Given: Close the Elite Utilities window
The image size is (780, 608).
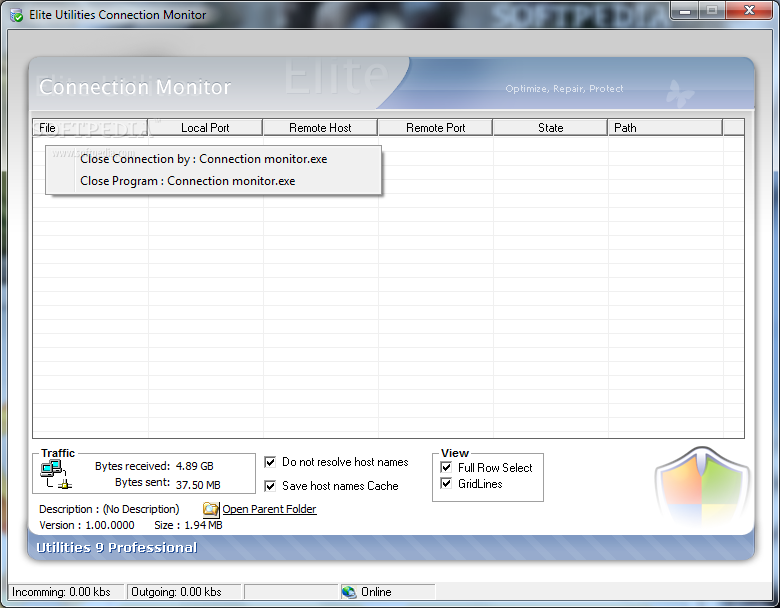Looking at the screenshot, I should (x=750, y=11).
